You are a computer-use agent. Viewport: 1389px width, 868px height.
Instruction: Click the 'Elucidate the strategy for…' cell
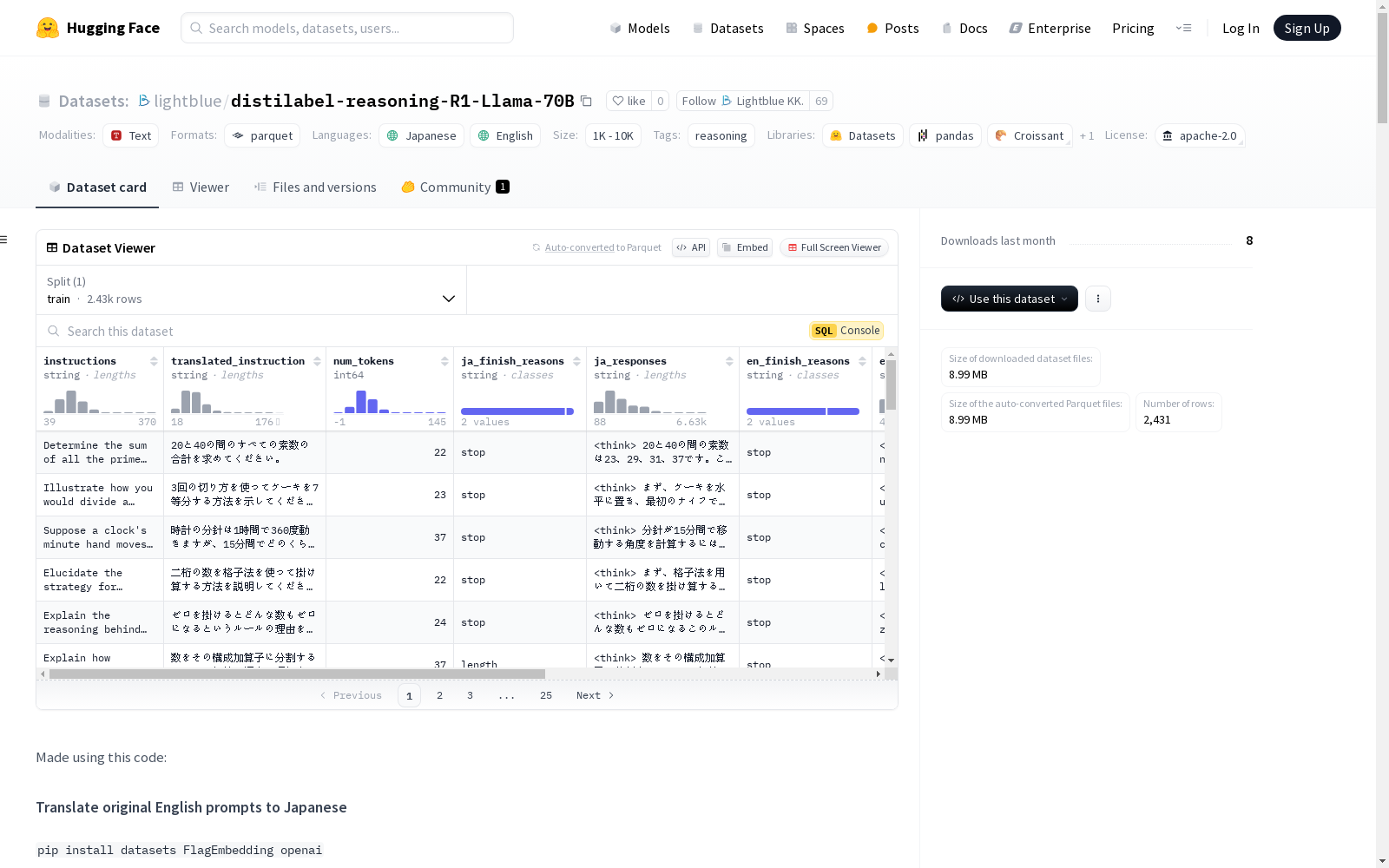(100, 580)
